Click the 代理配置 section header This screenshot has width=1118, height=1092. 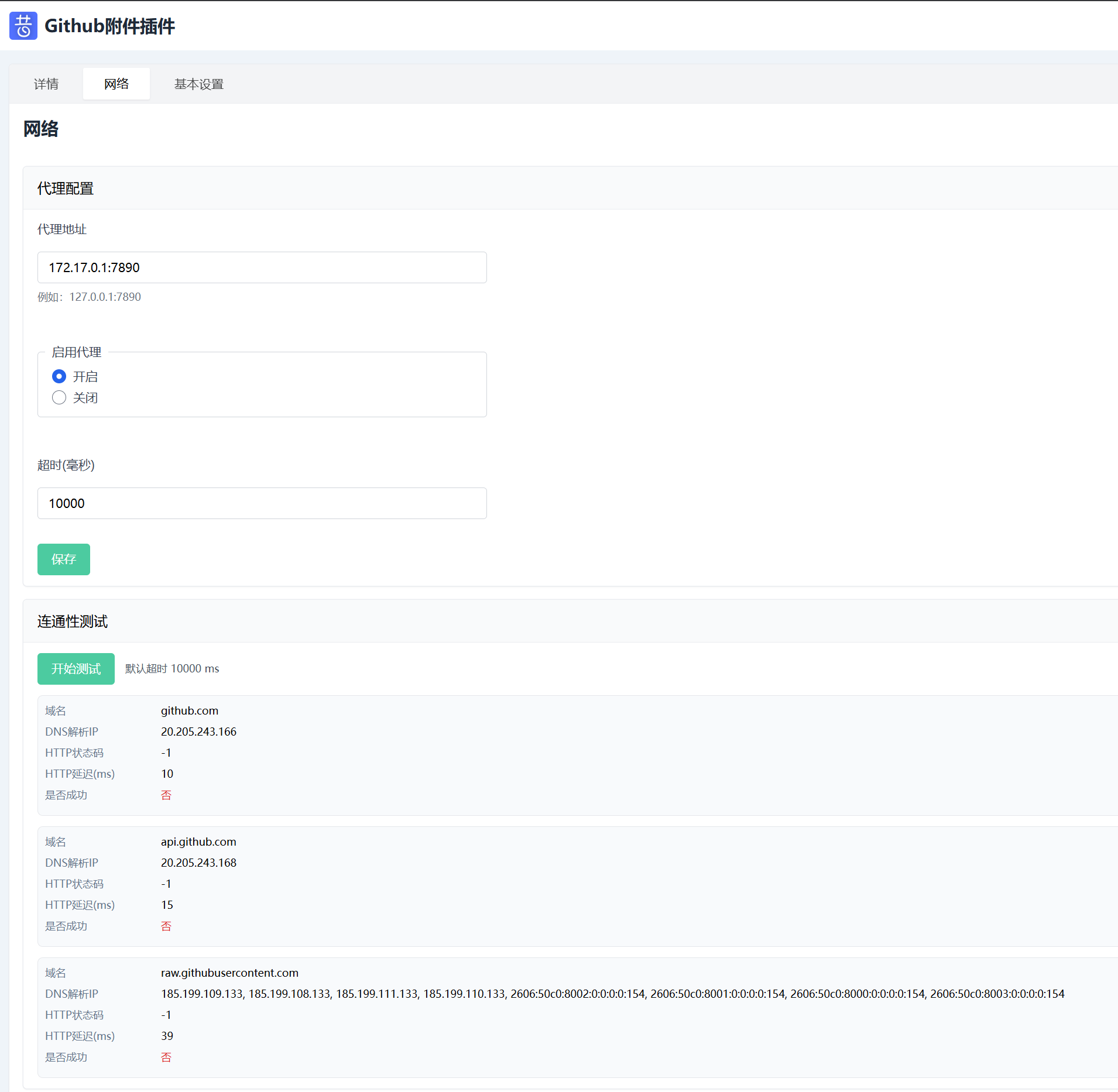tap(66, 188)
